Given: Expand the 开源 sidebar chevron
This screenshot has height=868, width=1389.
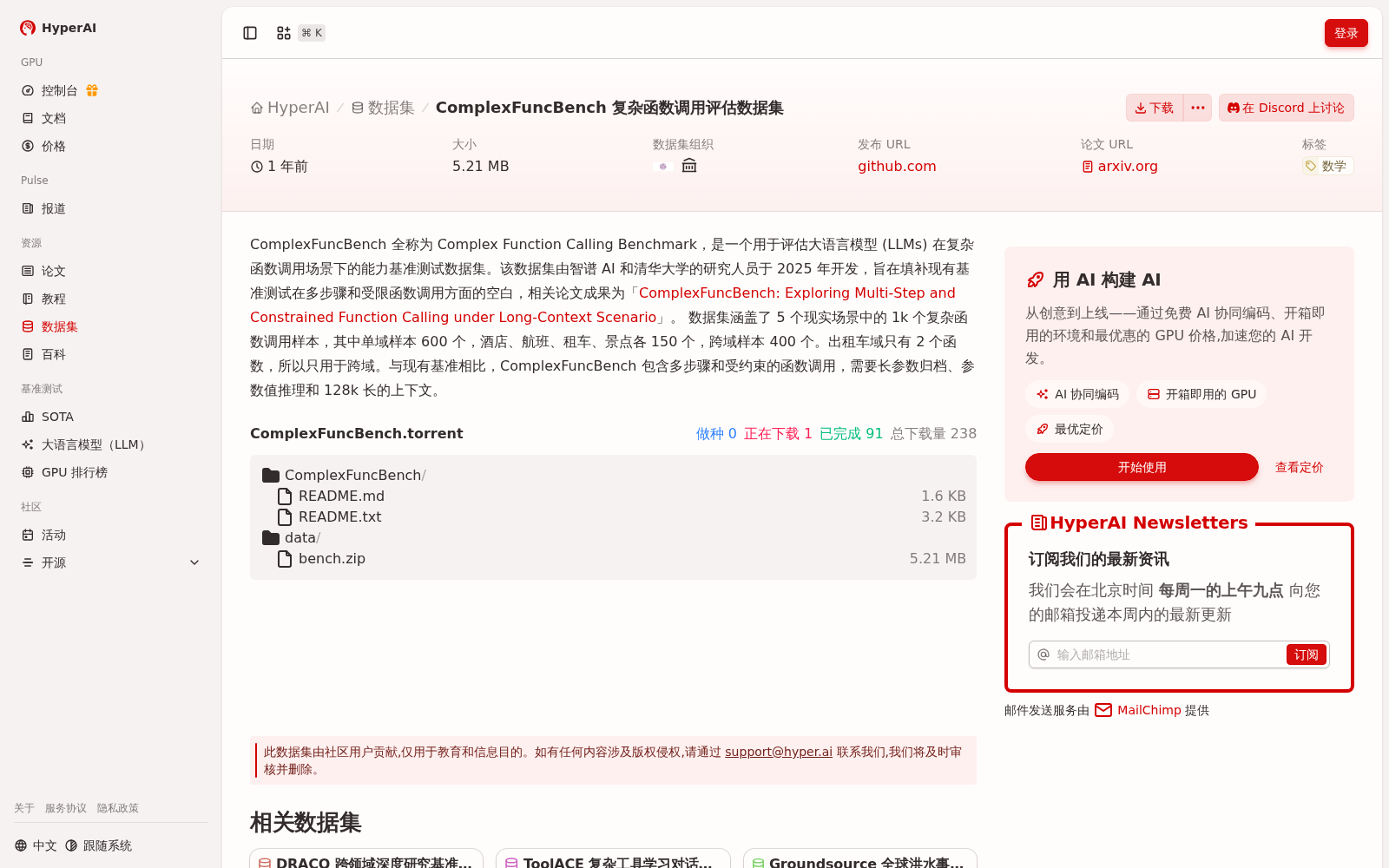Looking at the screenshot, I should 194,562.
